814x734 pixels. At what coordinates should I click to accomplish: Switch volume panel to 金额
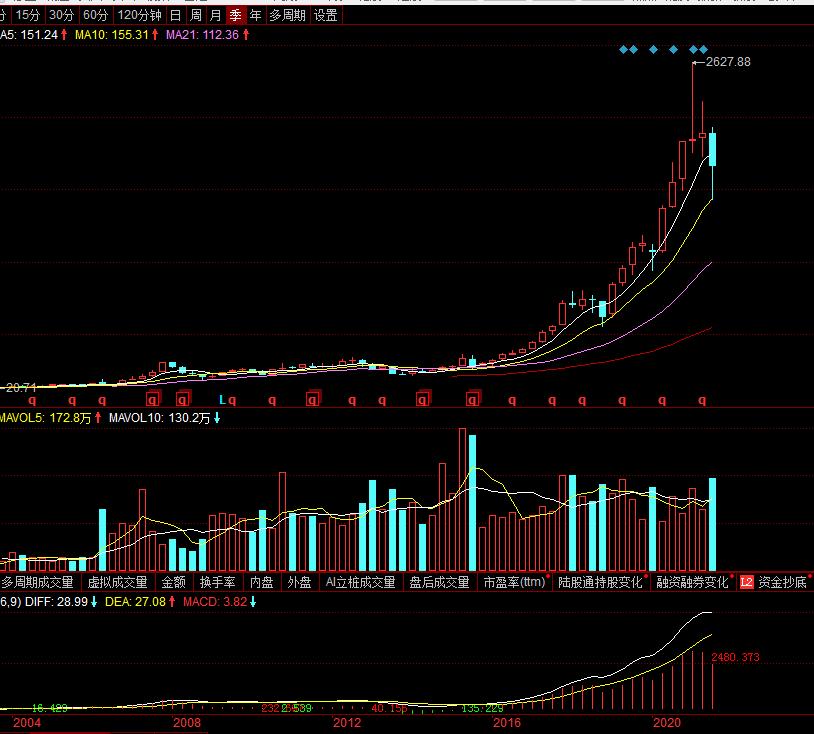pyautogui.click(x=173, y=582)
